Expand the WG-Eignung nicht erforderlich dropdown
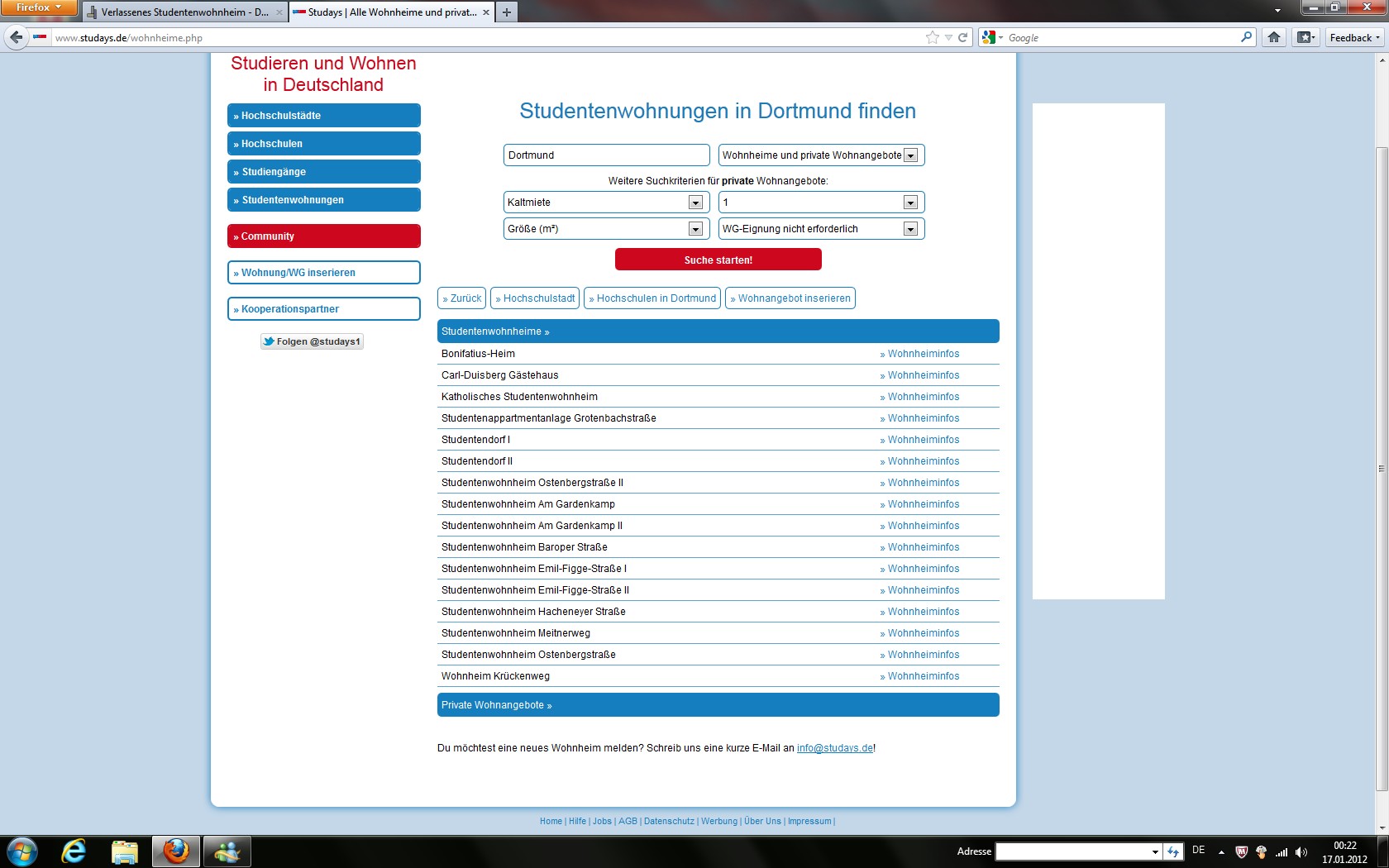Screen dimensions: 1389x868 click(910, 229)
